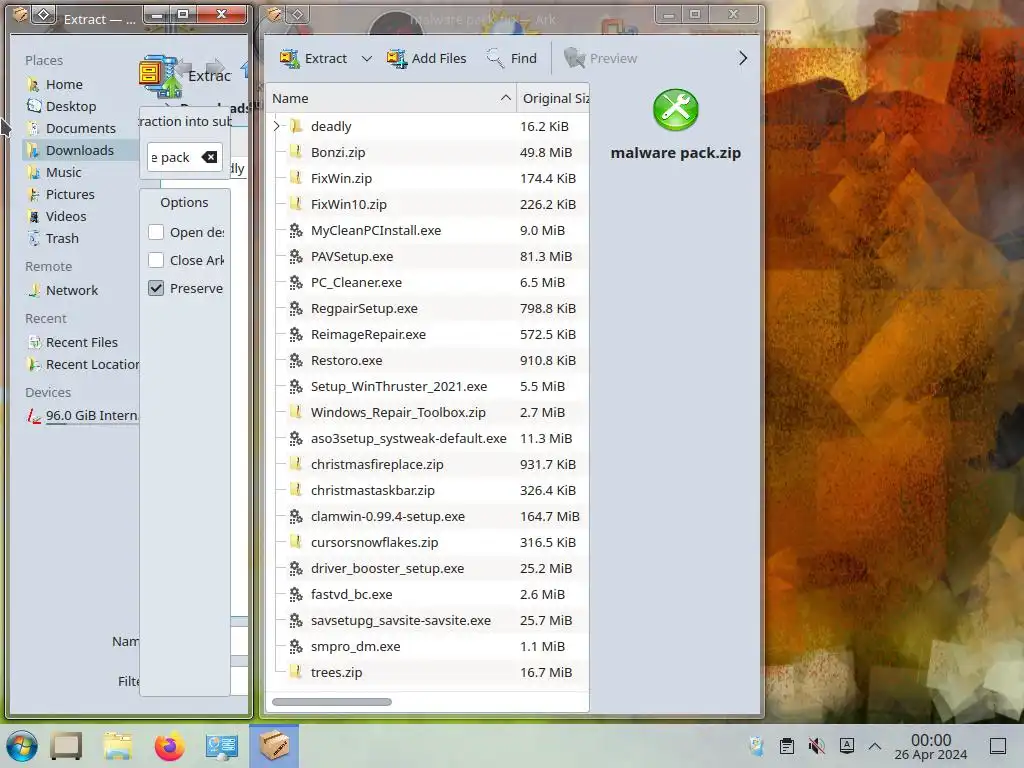Select the Bonzi.zip archive icon
This screenshot has height=768, width=1024.
[x=296, y=152]
